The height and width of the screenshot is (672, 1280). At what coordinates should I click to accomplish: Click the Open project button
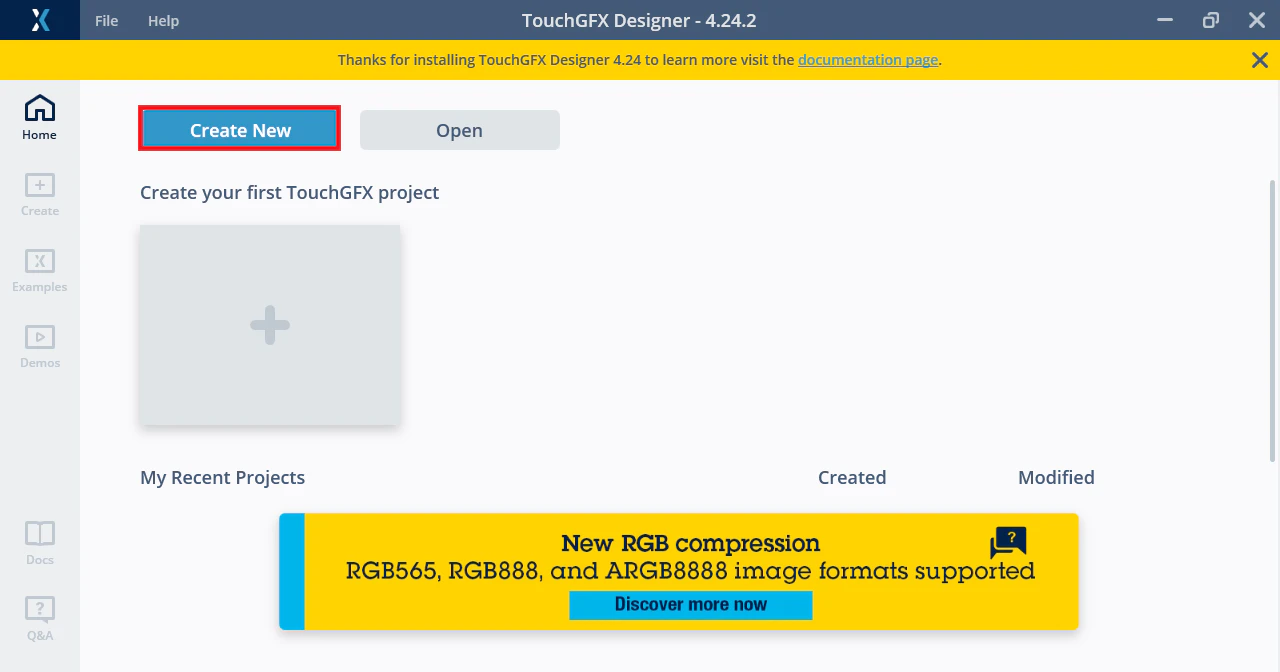tap(460, 130)
